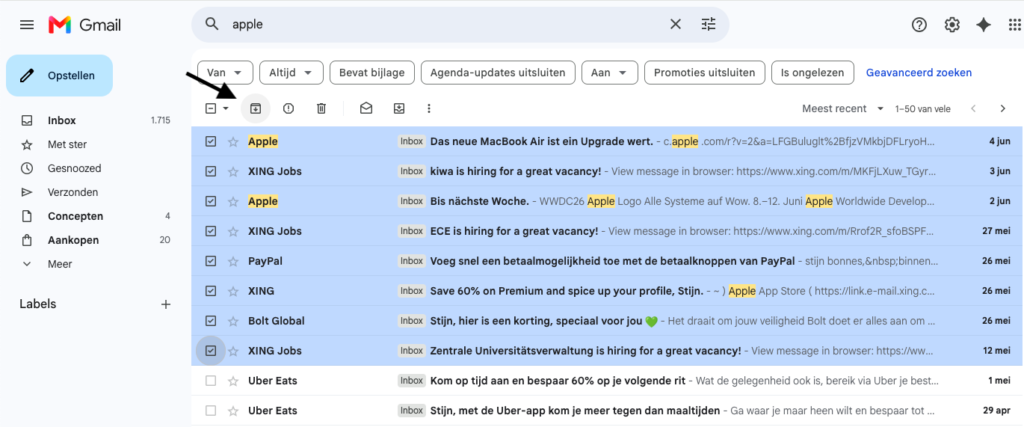
Task: Open search options sliders icon
Action: click(709, 24)
